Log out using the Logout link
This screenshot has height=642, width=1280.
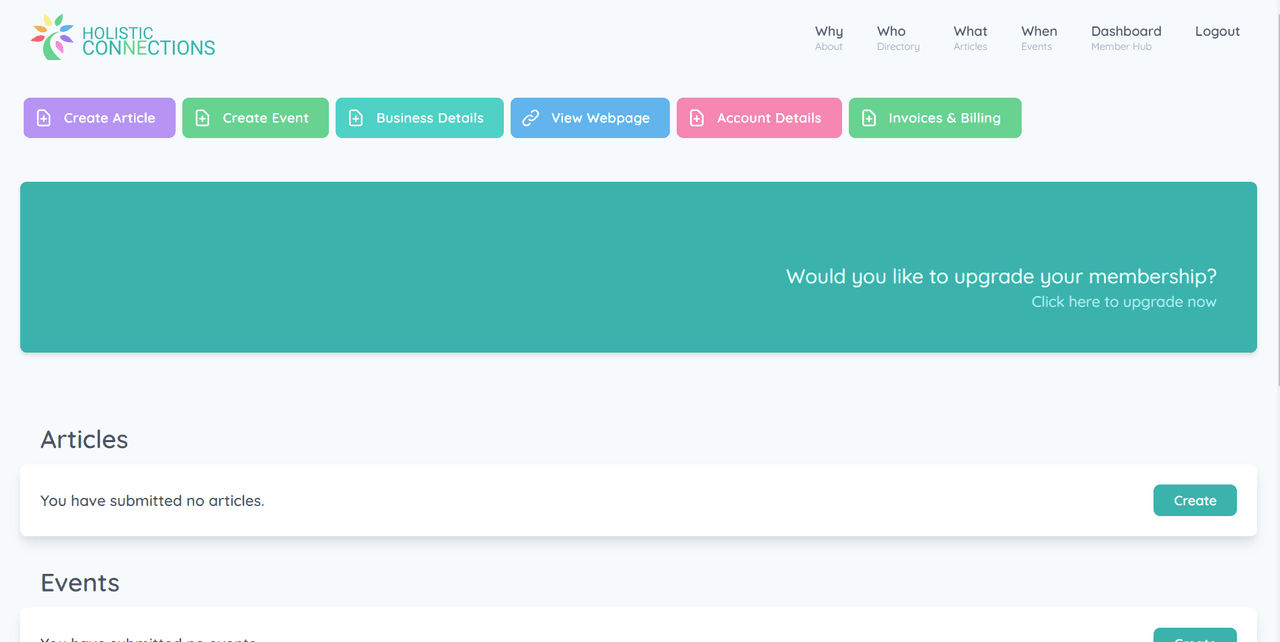click(x=1217, y=32)
